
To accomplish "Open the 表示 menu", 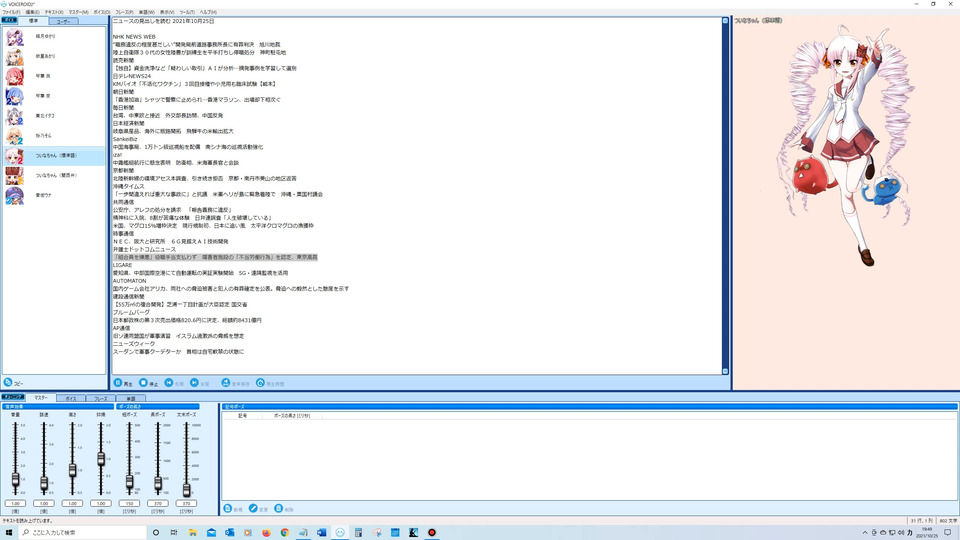I will coord(167,12).
